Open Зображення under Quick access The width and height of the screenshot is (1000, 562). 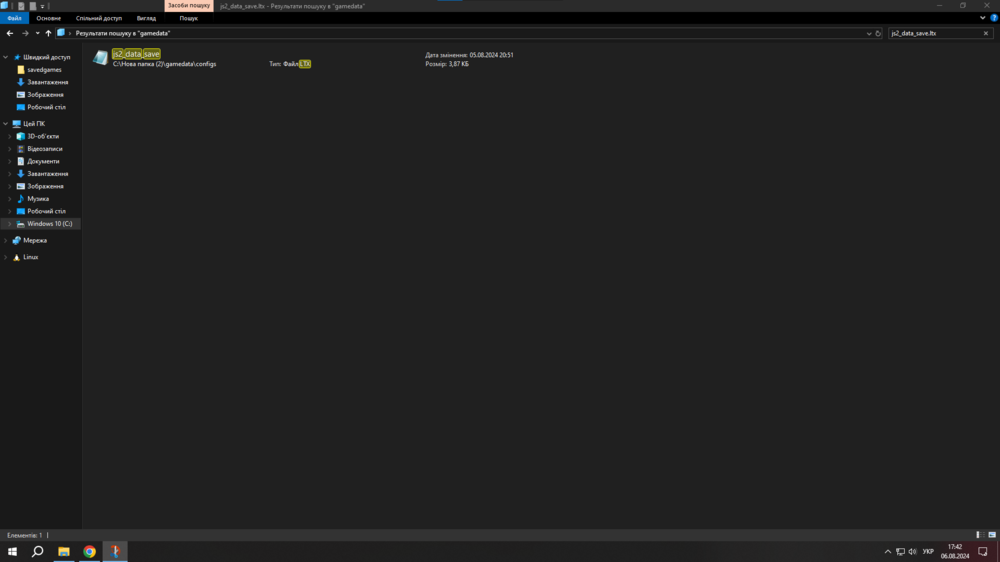tap(45, 94)
